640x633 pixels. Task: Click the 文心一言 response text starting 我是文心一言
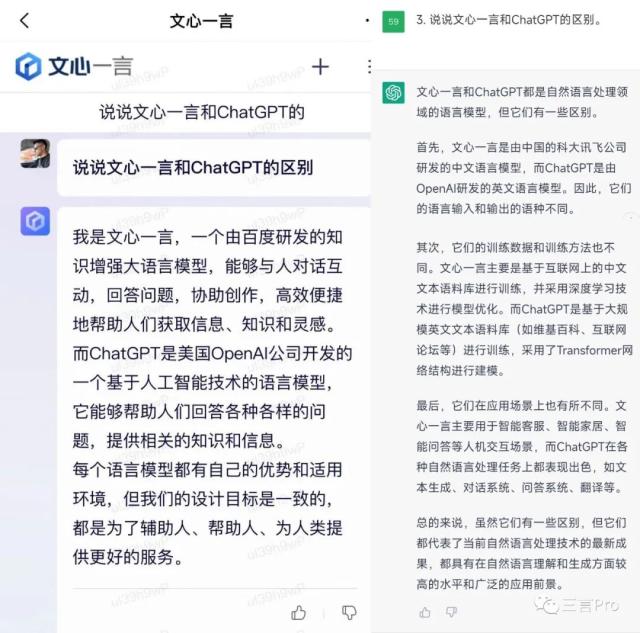point(212,397)
